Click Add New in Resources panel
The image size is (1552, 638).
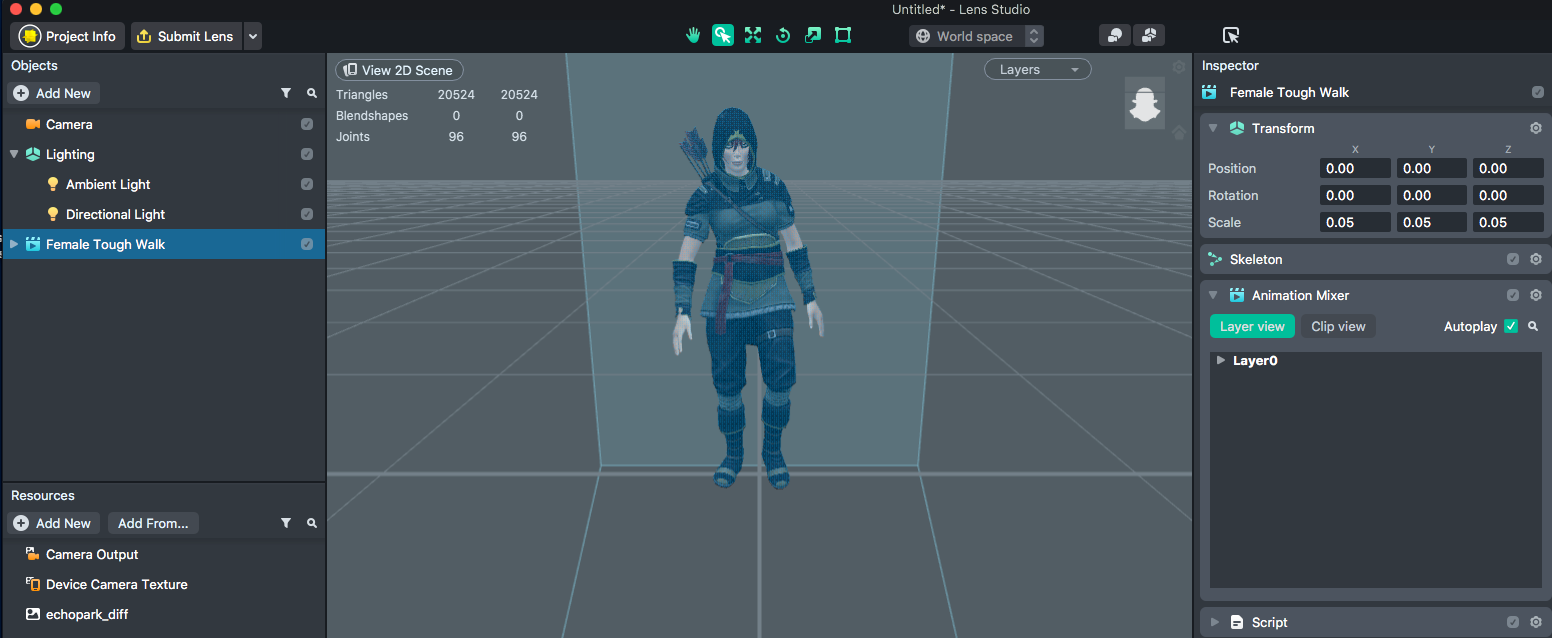[53, 523]
